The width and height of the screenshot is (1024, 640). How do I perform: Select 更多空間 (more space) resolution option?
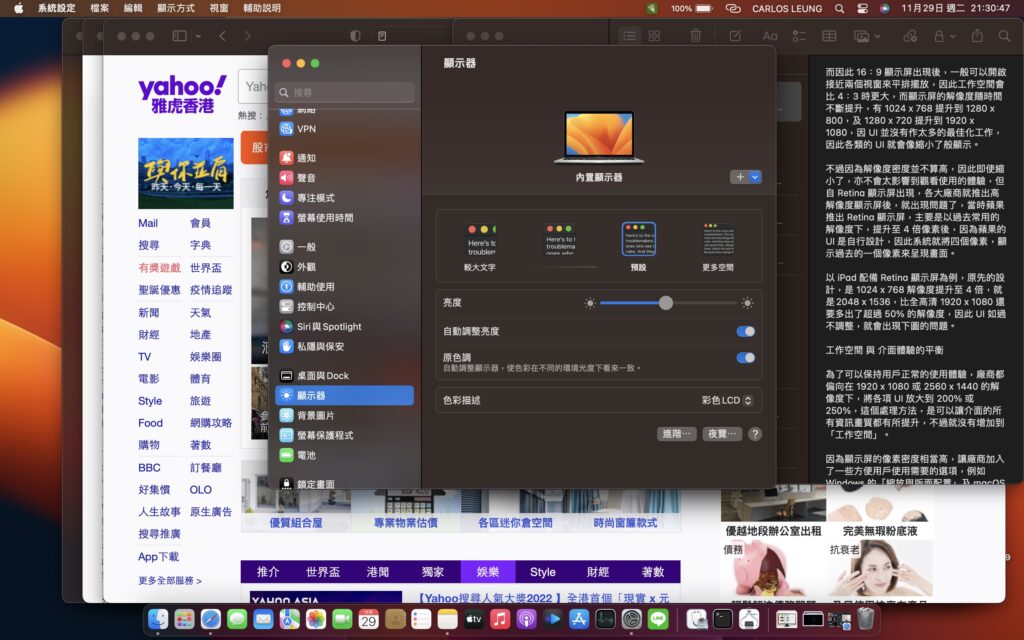pos(718,246)
